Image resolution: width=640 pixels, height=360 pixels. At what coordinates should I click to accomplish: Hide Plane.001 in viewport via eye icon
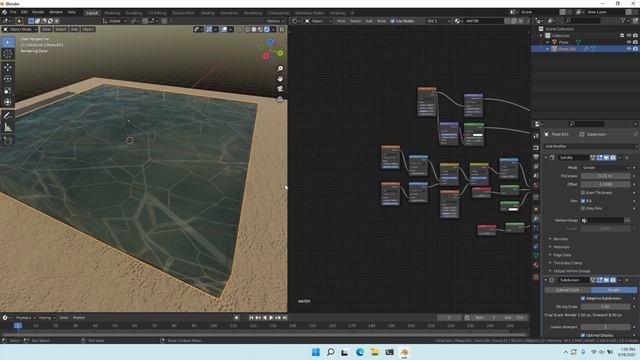pyautogui.click(x=629, y=49)
